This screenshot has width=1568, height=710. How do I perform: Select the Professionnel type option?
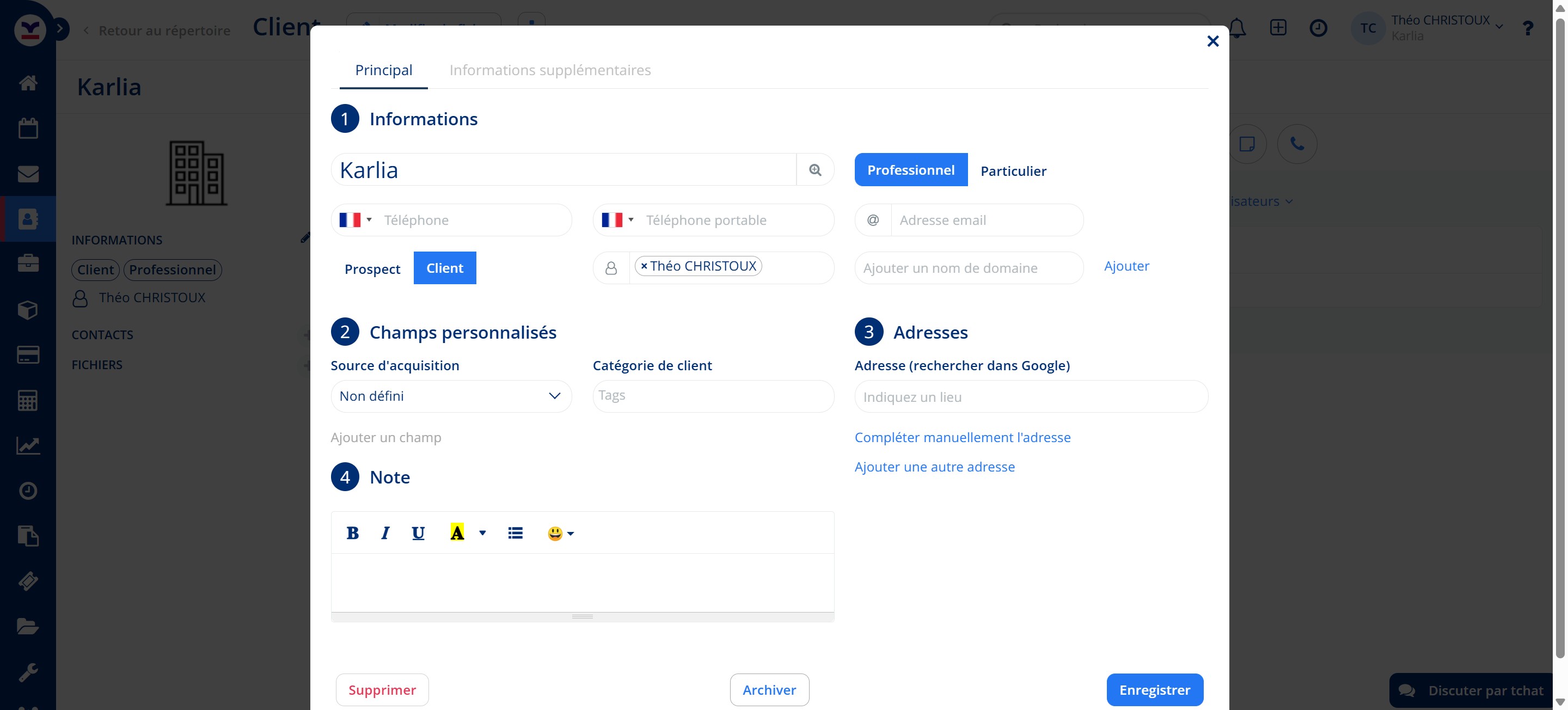pyautogui.click(x=911, y=170)
